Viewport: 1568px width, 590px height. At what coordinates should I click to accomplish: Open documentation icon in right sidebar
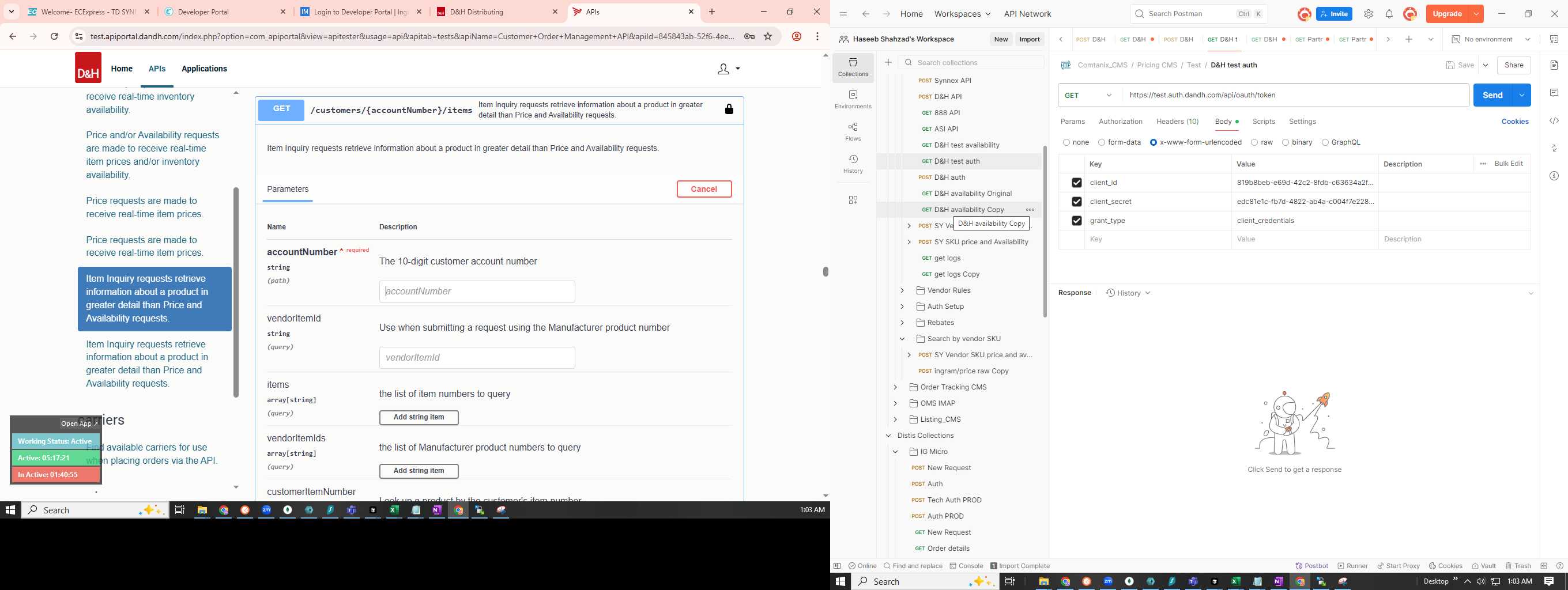[1554, 65]
